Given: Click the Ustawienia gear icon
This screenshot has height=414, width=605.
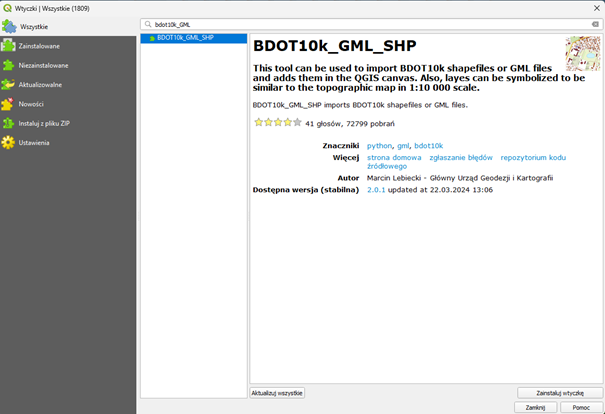Looking at the screenshot, I should (x=9, y=142).
